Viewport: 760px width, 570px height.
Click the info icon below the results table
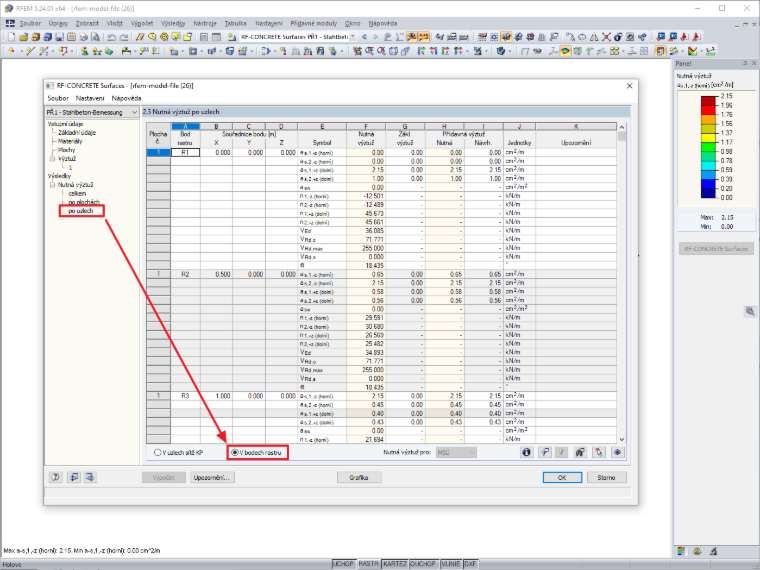coord(526,452)
